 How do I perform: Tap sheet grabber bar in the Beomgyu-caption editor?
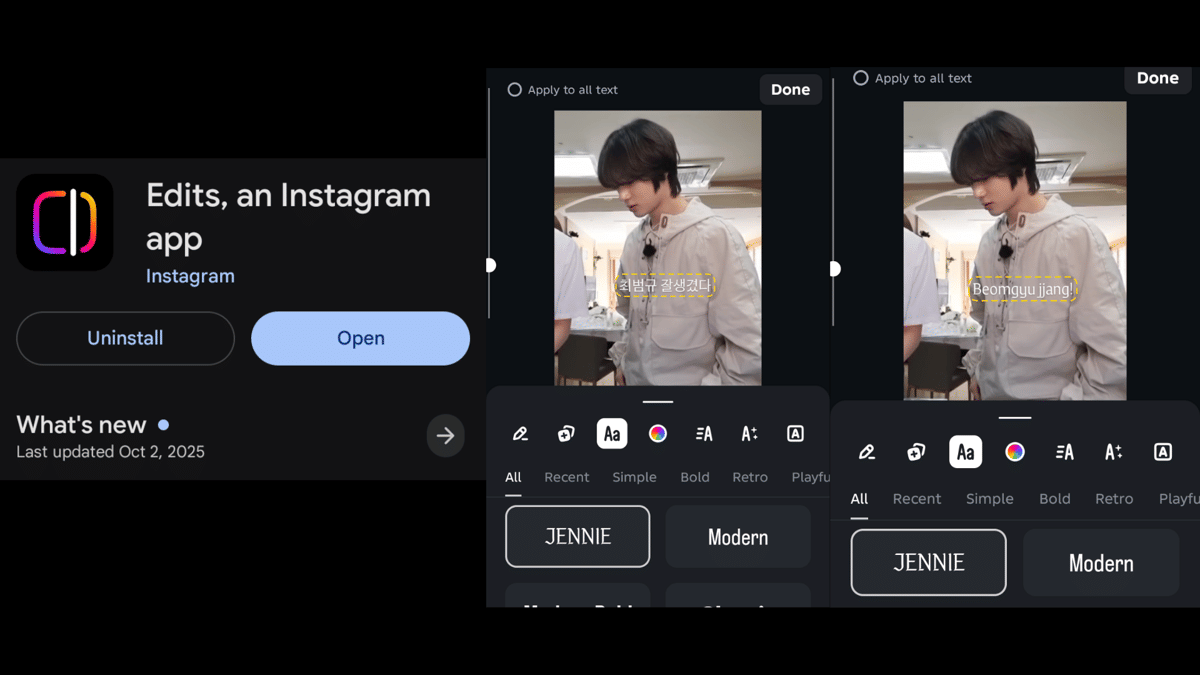coord(1014,417)
